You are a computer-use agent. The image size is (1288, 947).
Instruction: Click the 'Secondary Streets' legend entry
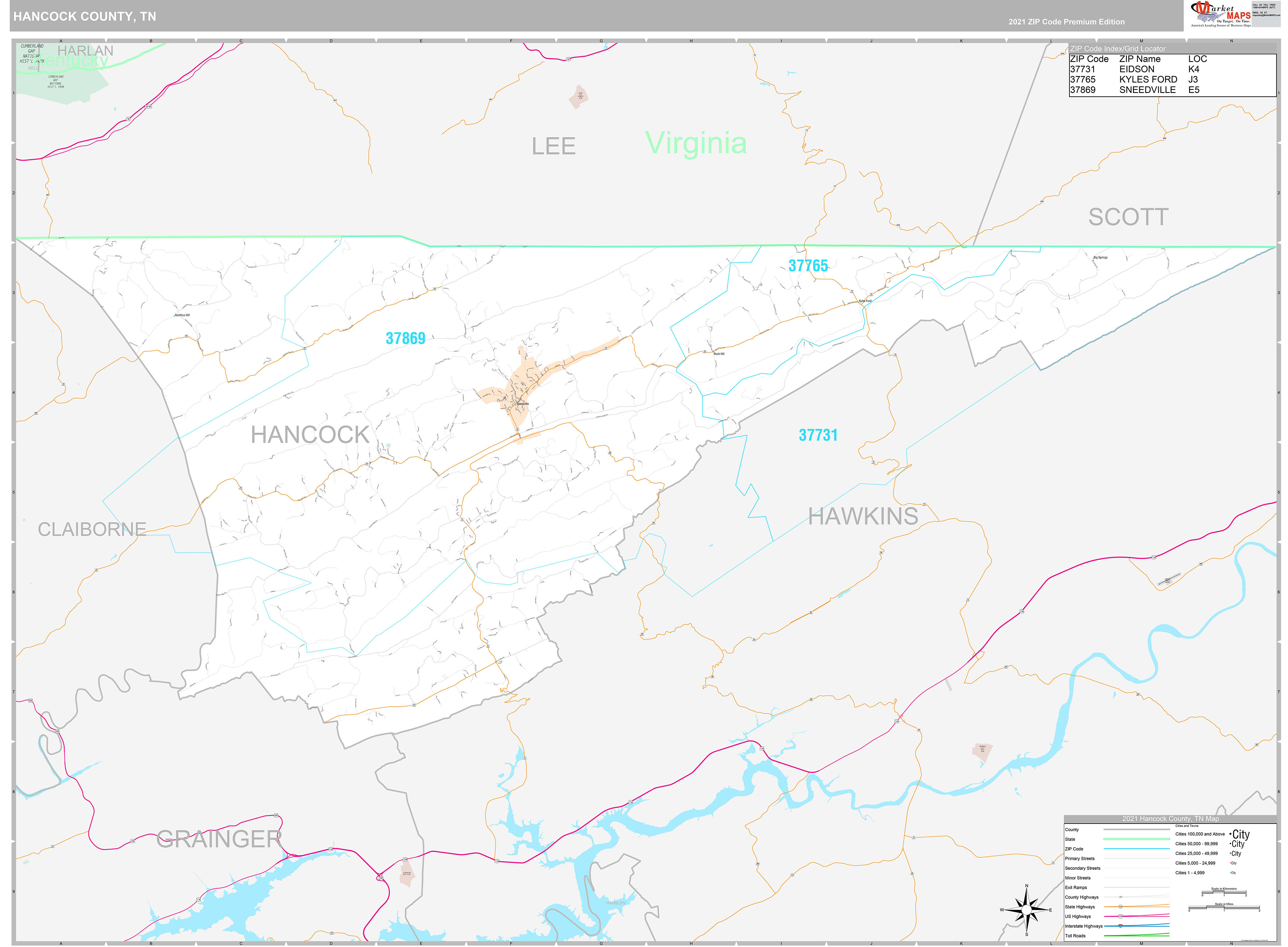point(1082,868)
